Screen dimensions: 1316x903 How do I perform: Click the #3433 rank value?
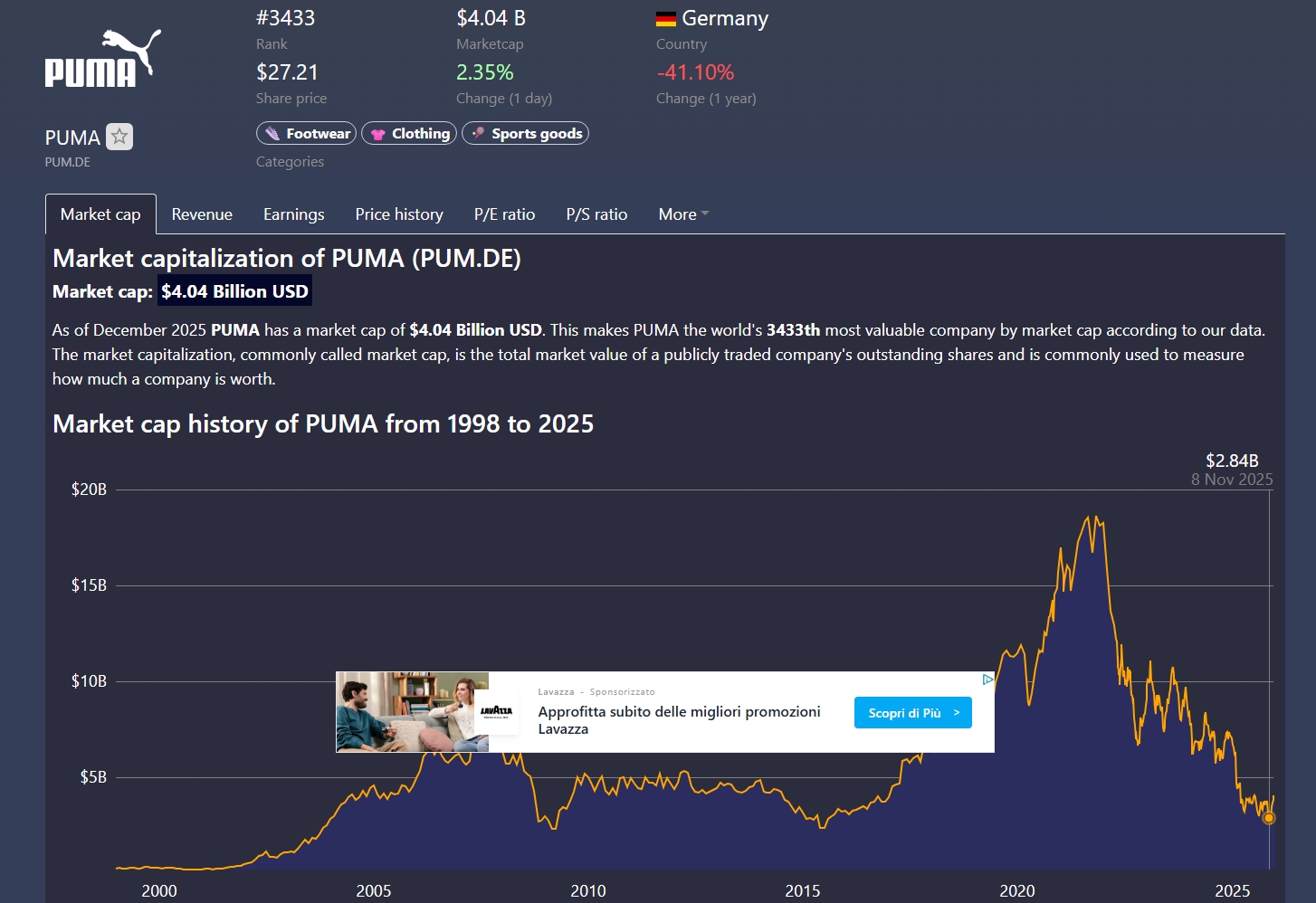point(286,18)
